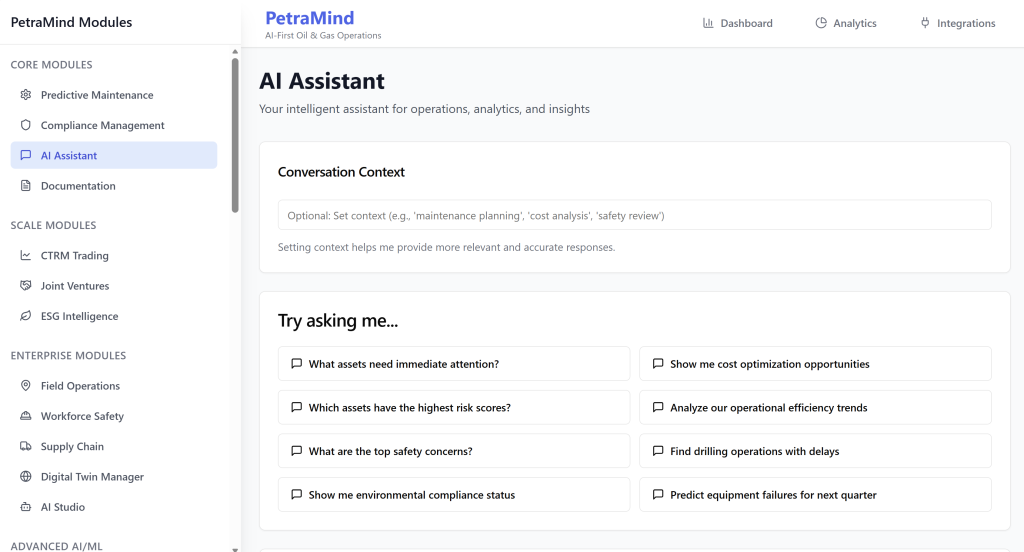This screenshot has height=552, width=1024.
Task: Click the Compliance Management shield icon
Action: click(x=26, y=125)
